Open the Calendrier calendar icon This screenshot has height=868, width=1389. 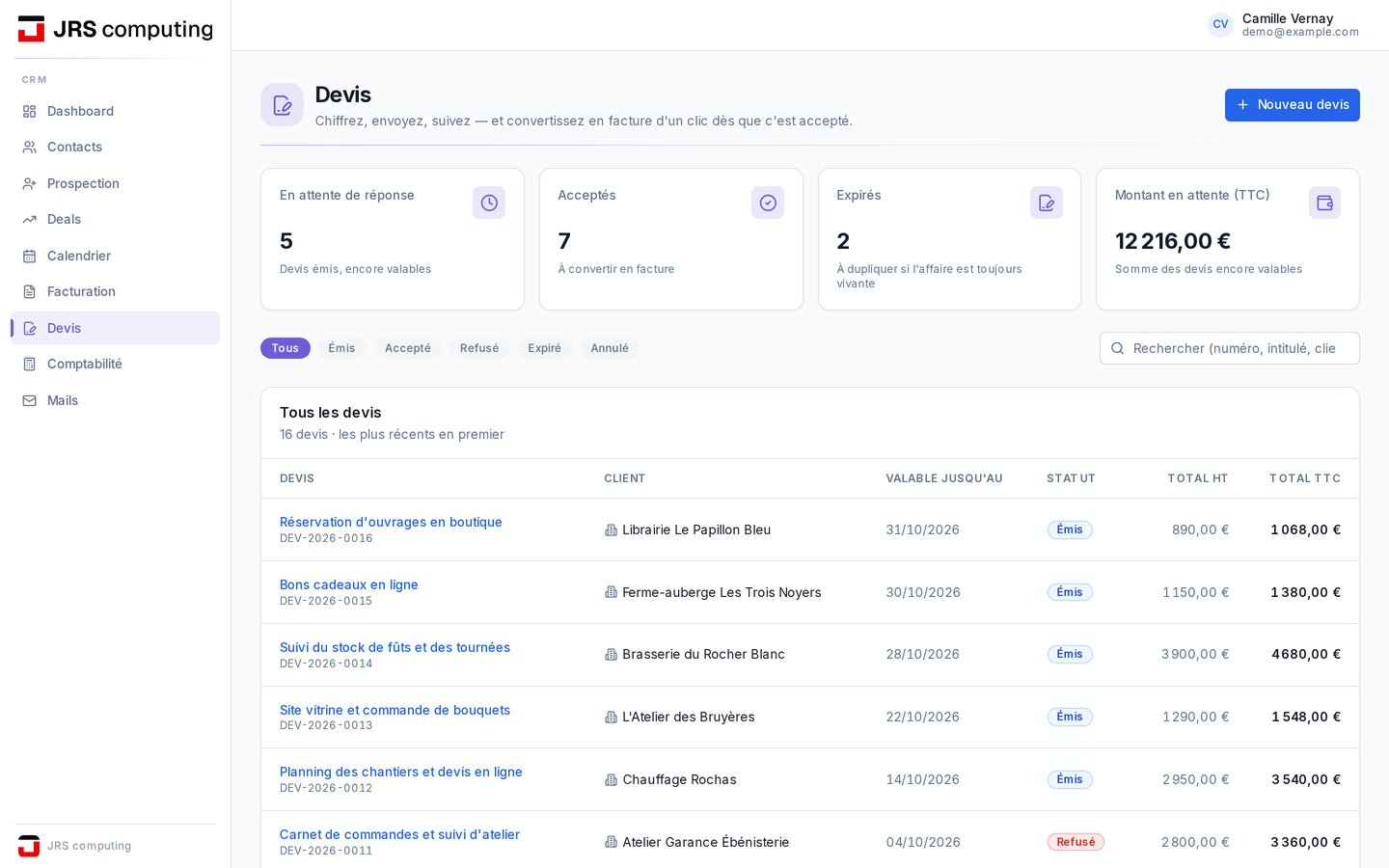(x=29, y=256)
